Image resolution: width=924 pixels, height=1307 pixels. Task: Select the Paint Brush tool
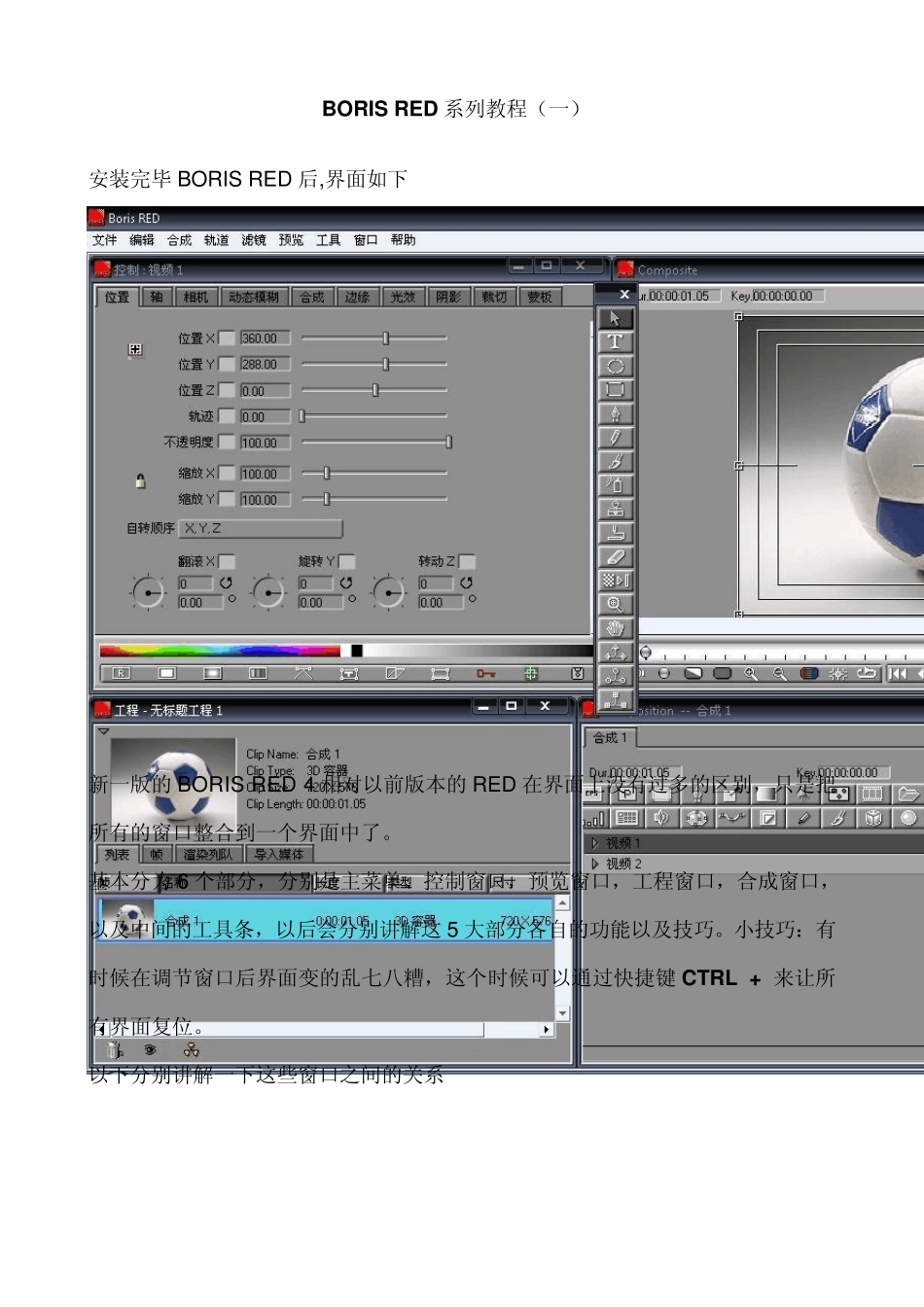[x=615, y=462]
